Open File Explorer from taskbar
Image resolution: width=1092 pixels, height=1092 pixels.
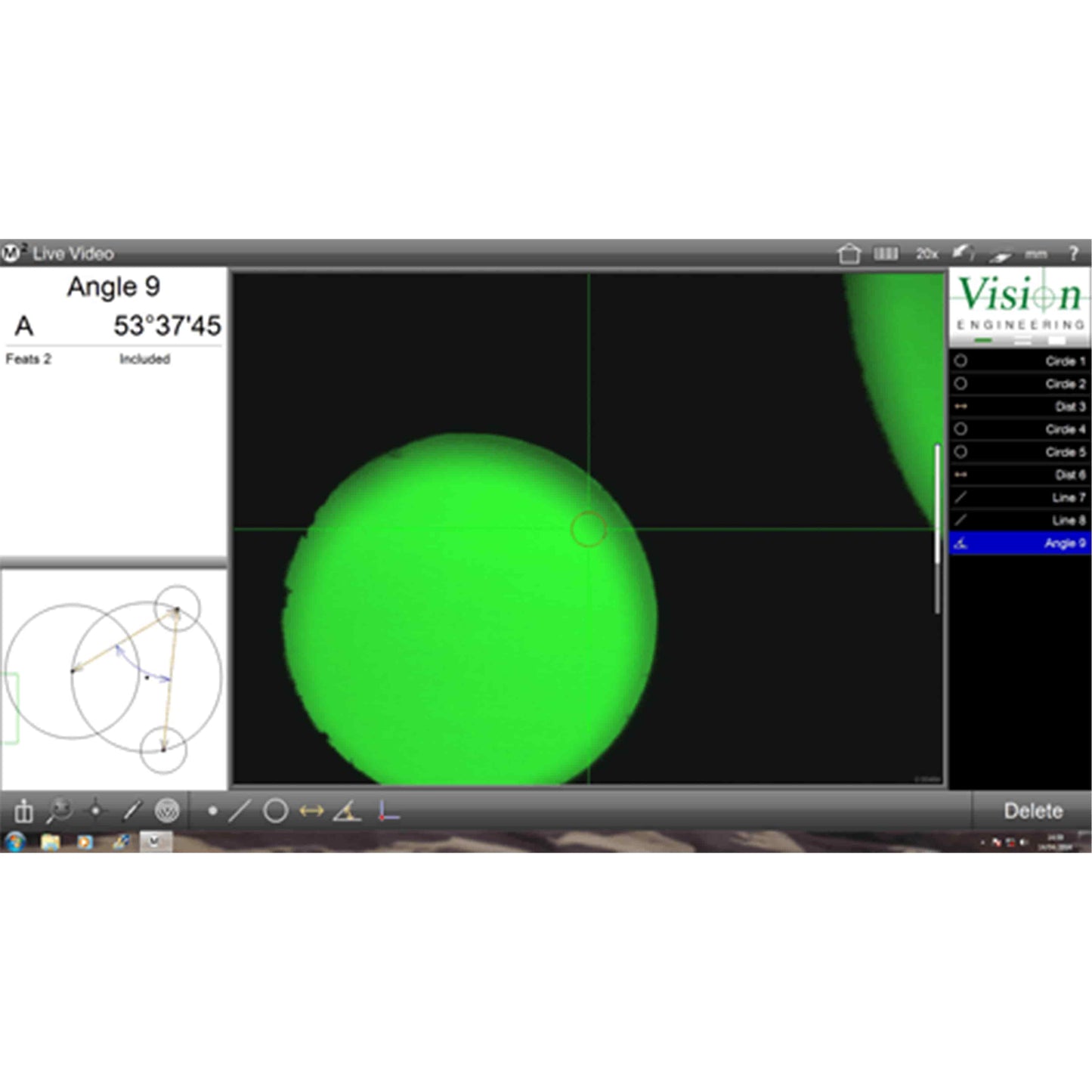tap(51, 842)
